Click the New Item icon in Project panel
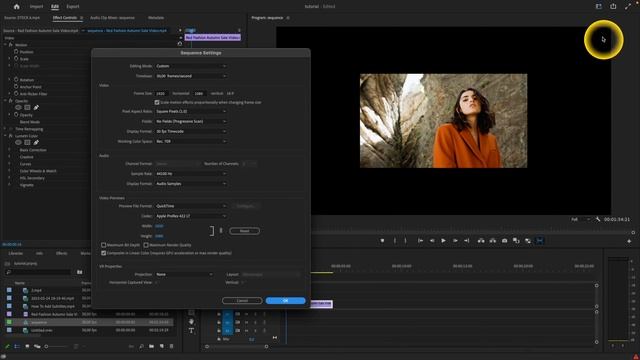 162,347
